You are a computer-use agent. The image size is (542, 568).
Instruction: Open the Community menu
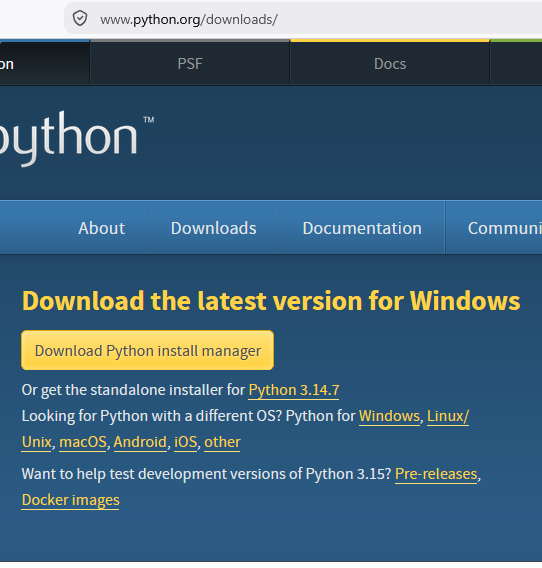[505, 228]
